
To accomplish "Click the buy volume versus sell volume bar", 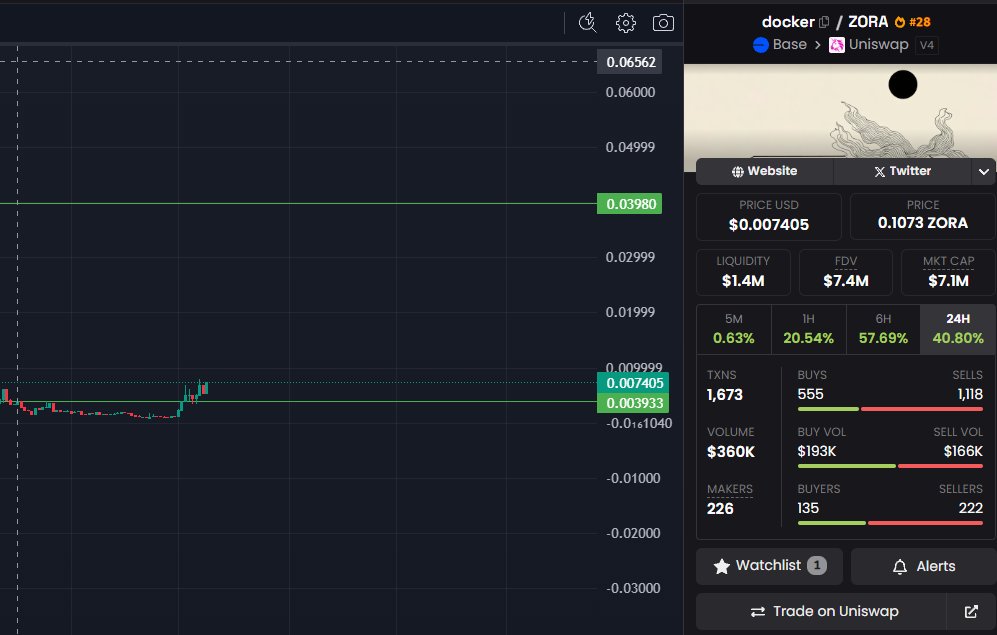I will [x=890, y=466].
